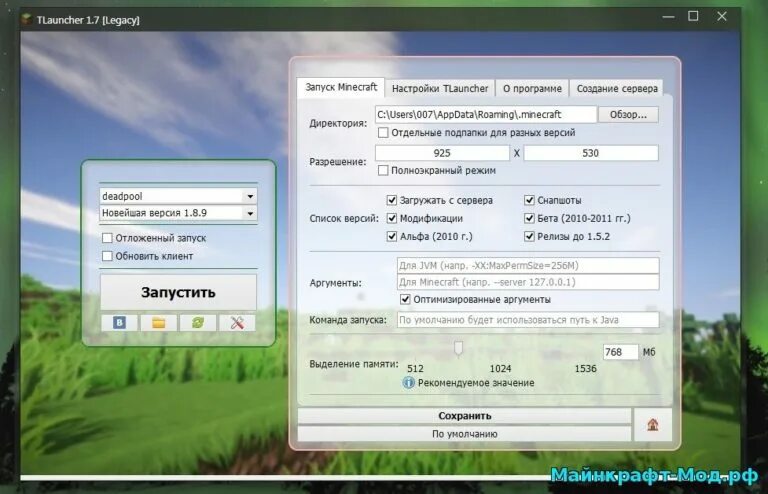Open settings via the tools icon button
Image resolution: width=768 pixels, height=494 pixels.
[x=237, y=323]
